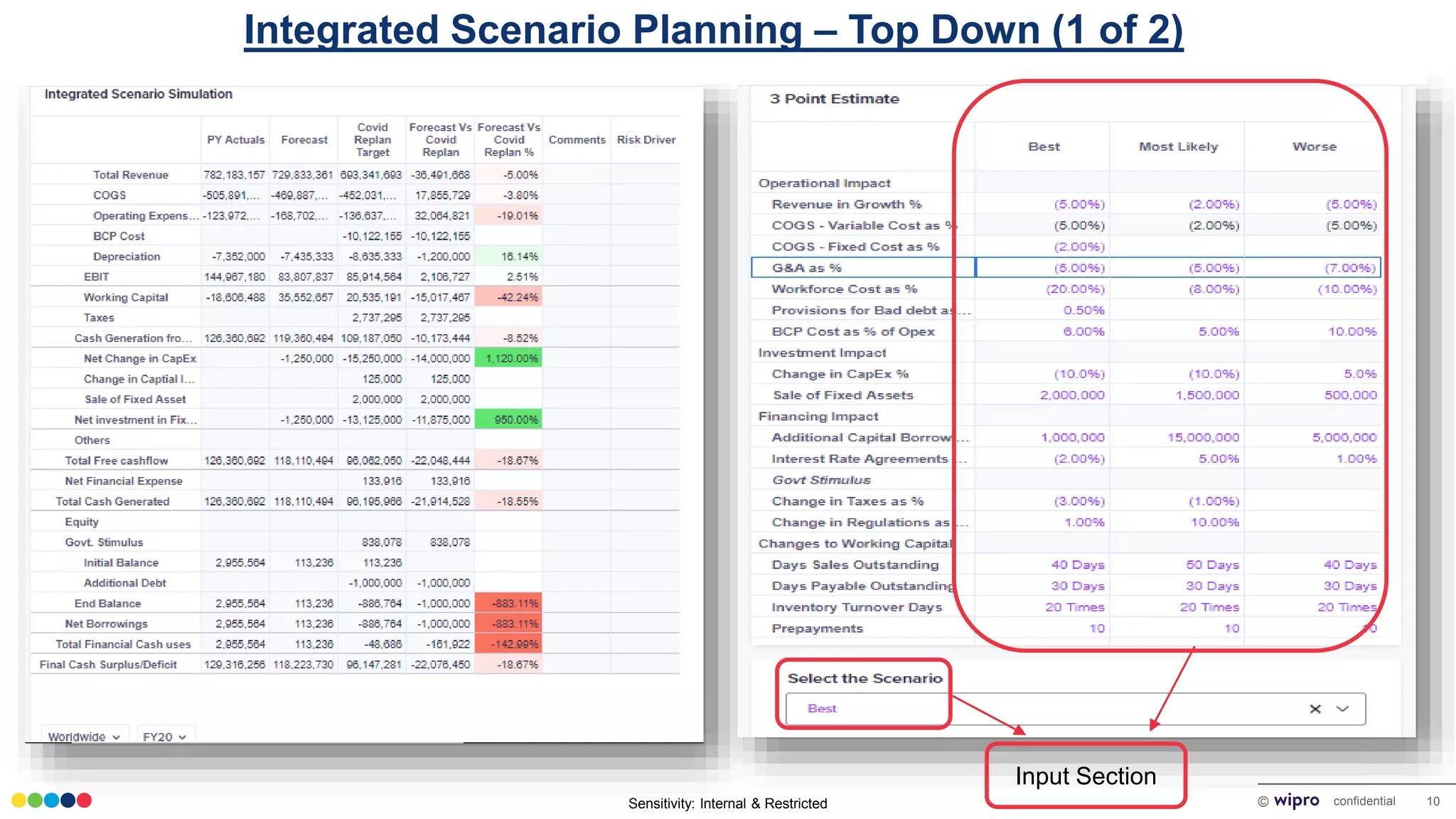Image resolution: width=1456 pixels, height=819 pixels.
Task: Select the Financing Impact section heading
Action: coord(818,417)
